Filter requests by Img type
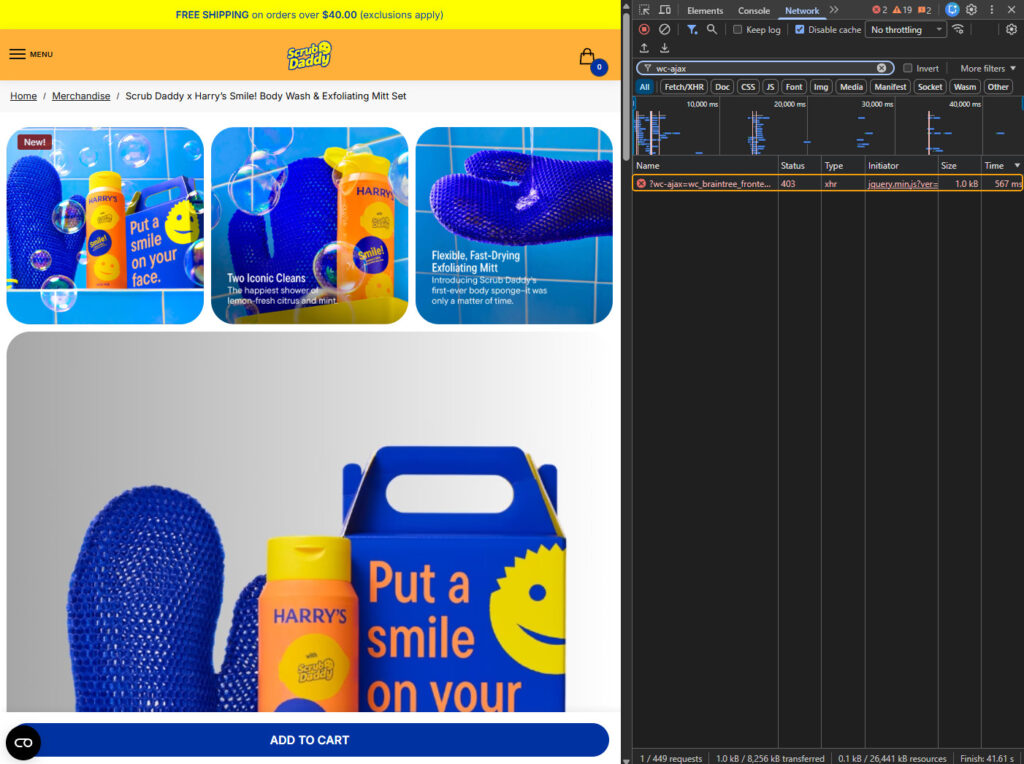1024x764 pixels. pyautogui.click(x=821, y=87)
